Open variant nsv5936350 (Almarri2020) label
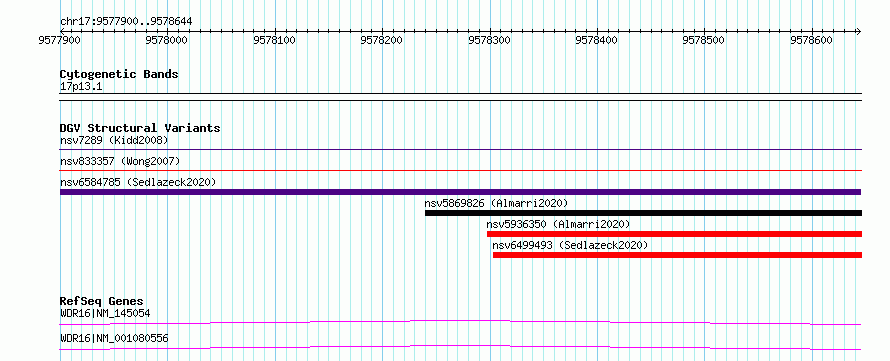This screenshot has height=361, width=890. coord(559,225)
